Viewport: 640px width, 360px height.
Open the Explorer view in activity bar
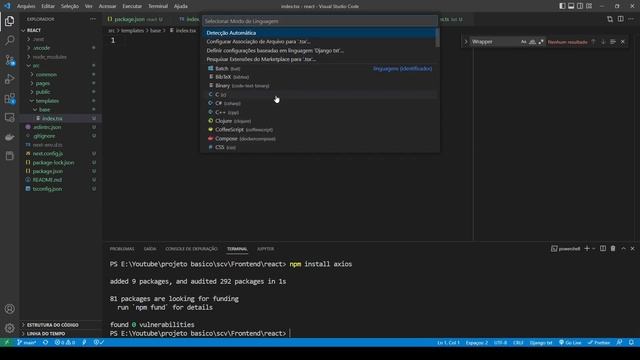(x=9, y=21)
